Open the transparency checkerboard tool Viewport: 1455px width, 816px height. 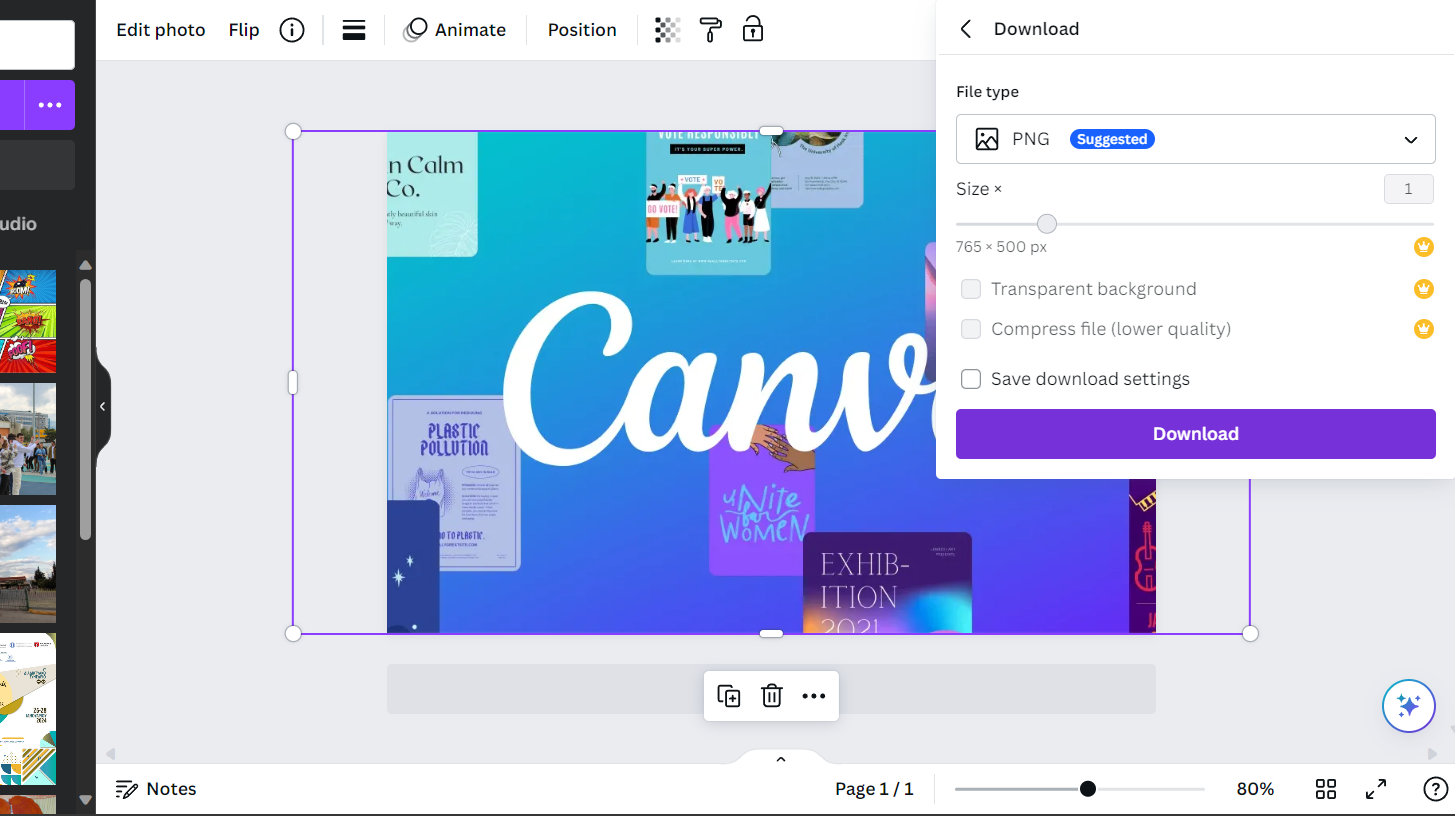[x=667, y=30]
